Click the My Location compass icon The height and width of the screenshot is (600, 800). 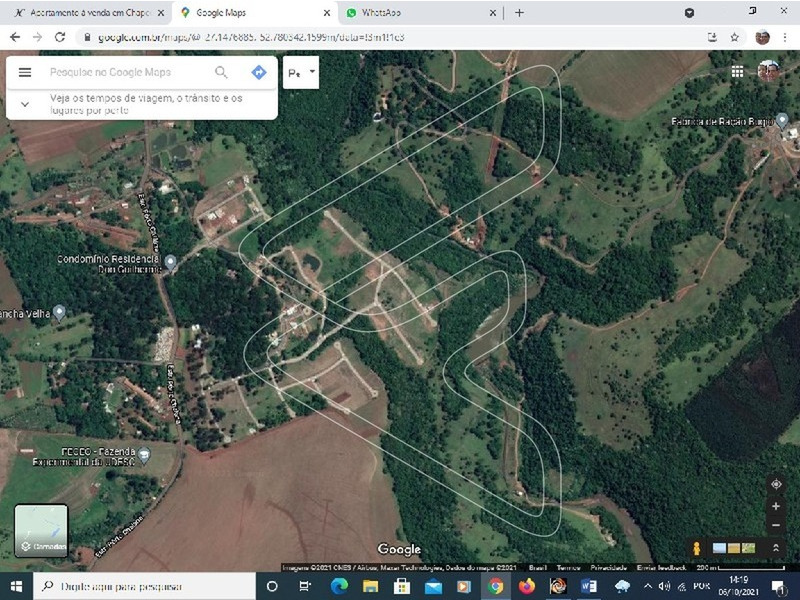click(x=776, y=483)
